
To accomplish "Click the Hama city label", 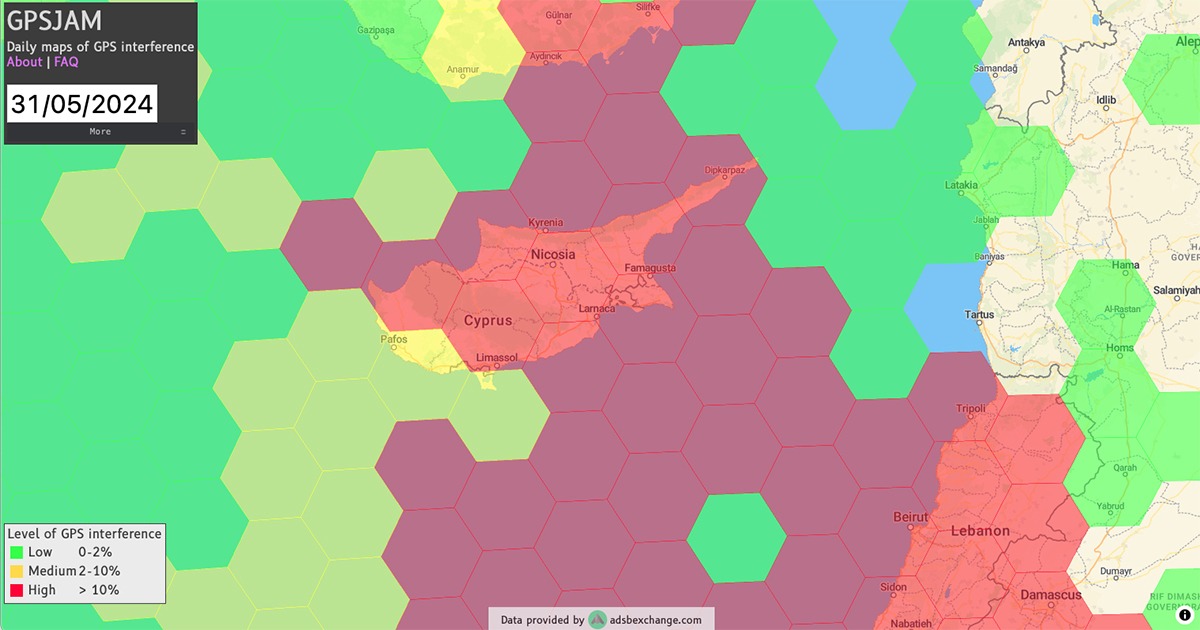I will (x=1126, y=266).
